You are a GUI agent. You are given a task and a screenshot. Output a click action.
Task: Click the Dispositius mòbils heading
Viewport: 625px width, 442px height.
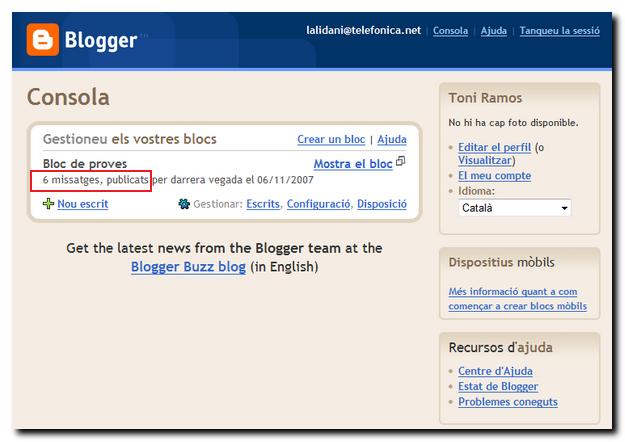tap(501, 262)
